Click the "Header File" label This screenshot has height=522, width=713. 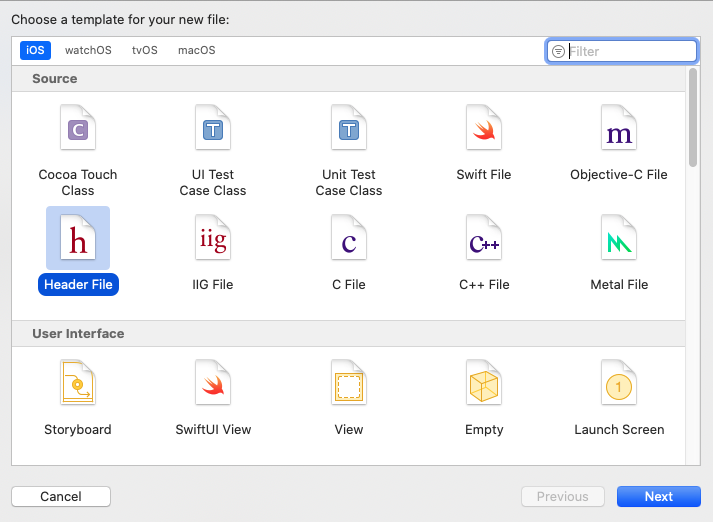(x=78, y=285)
